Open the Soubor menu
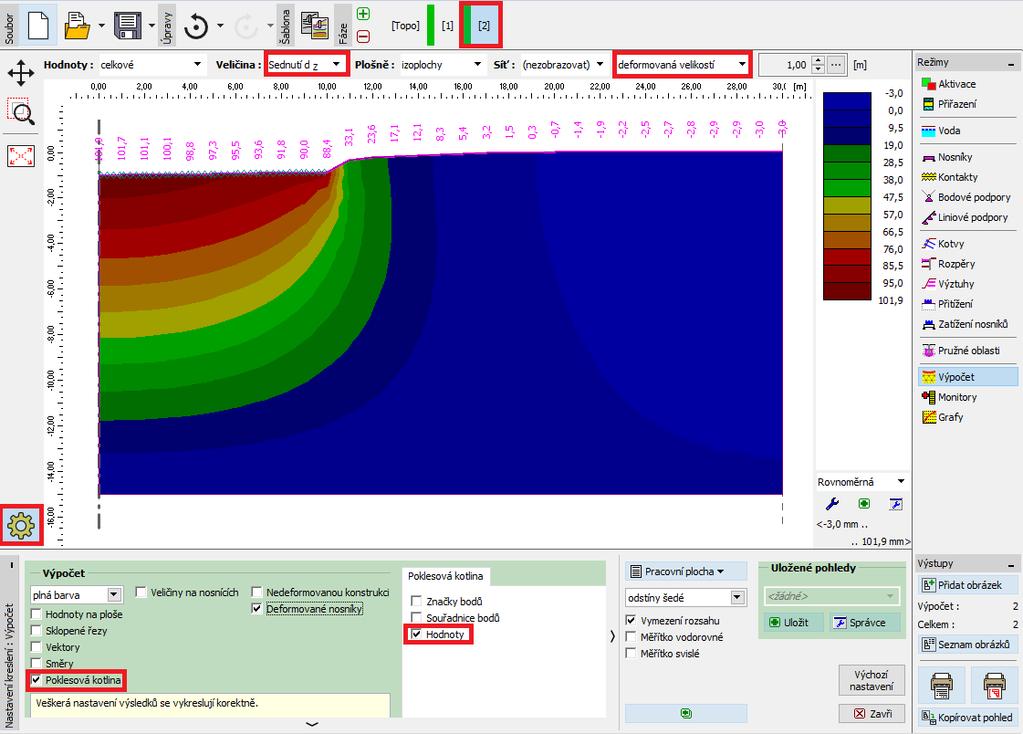 tap(10, 26)
